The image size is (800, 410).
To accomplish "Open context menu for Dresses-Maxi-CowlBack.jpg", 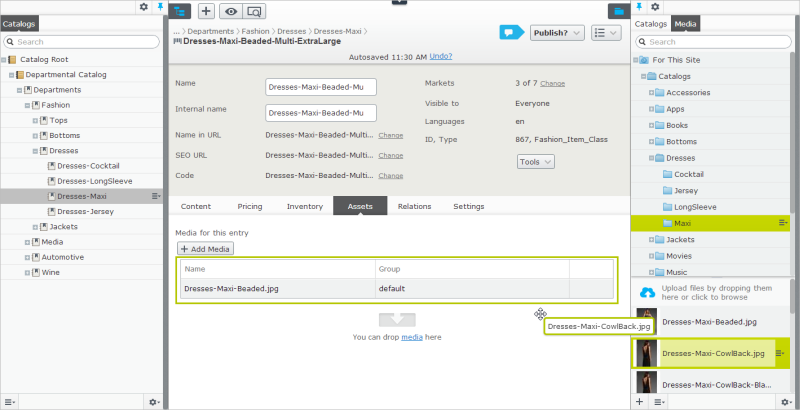I will tap(781, 353).
